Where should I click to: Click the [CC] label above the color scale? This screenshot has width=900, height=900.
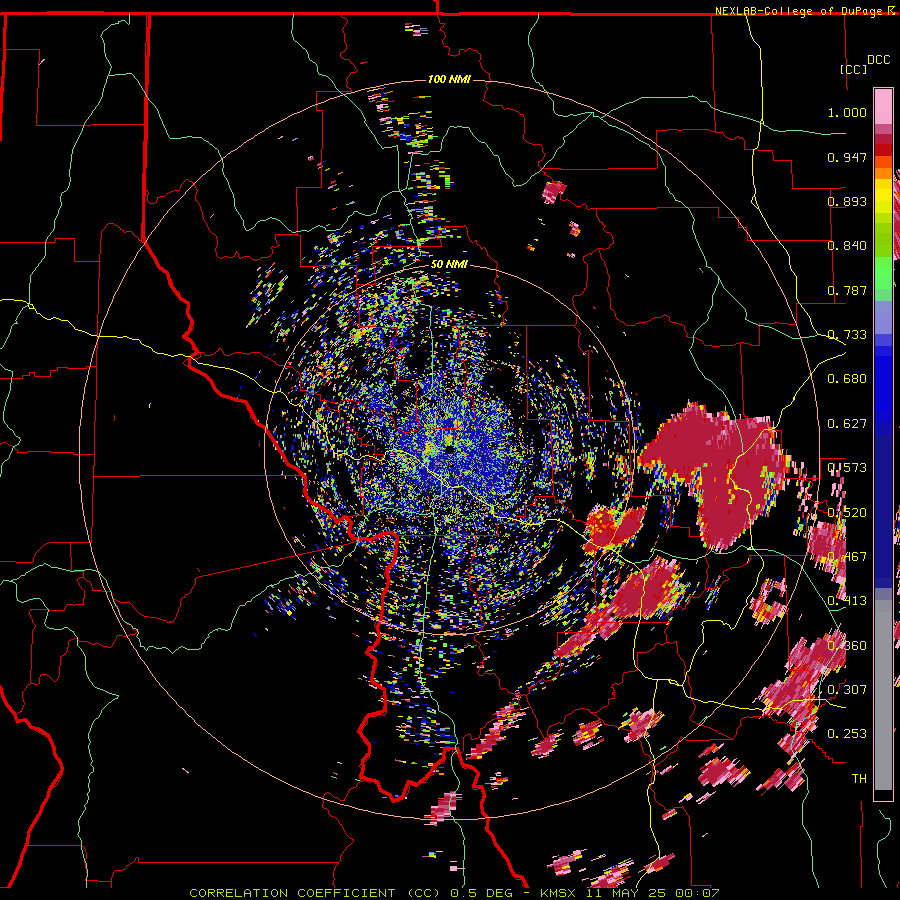pyautogui.click(x=854, y=69)
